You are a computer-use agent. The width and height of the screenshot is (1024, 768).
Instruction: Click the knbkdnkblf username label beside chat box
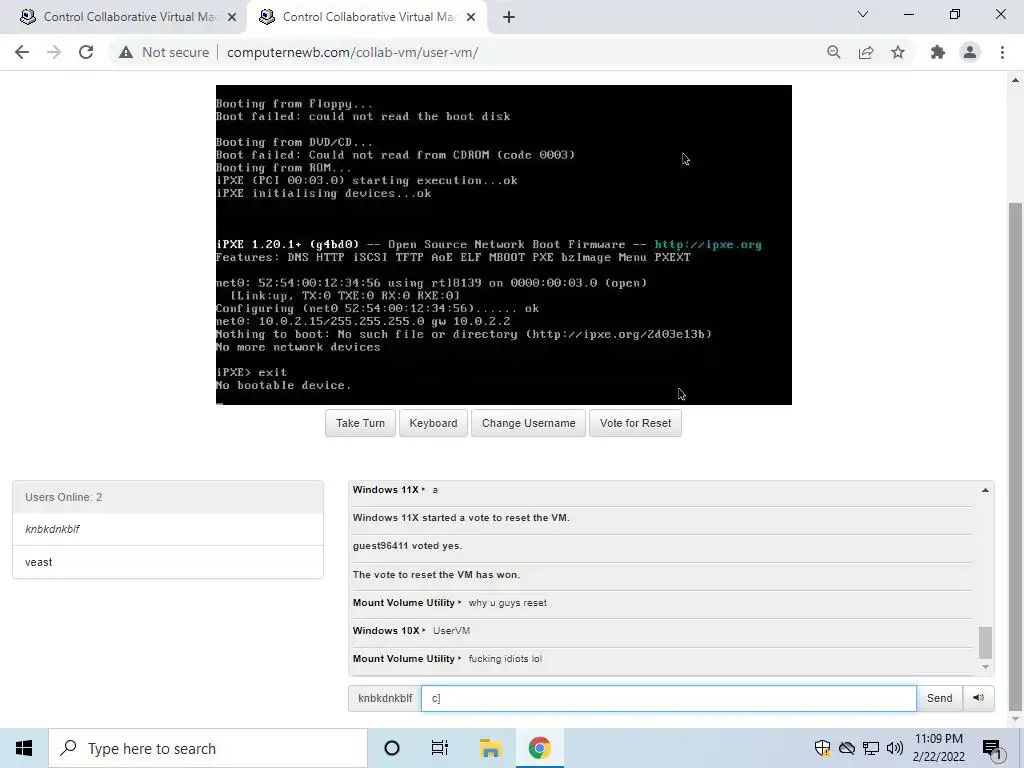tap(385, 698)
